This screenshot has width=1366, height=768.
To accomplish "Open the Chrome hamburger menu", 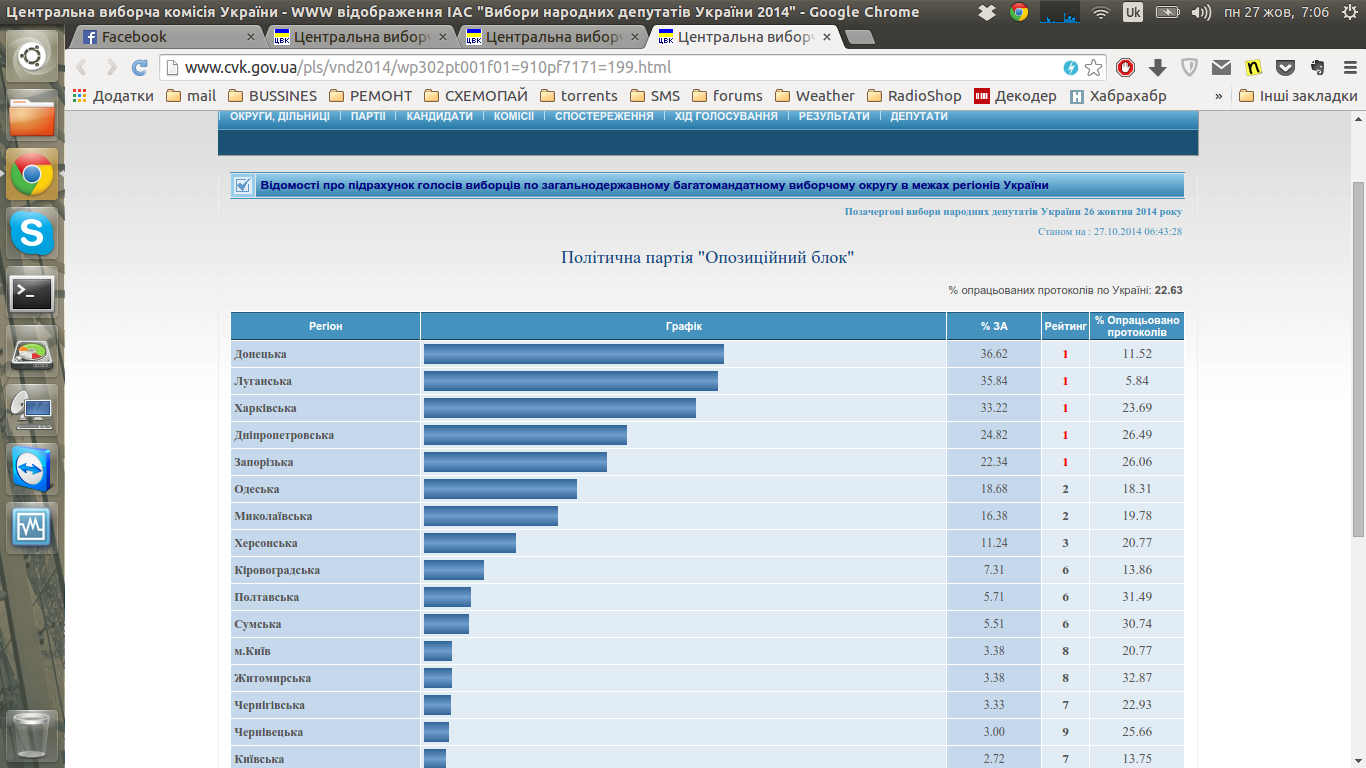I will tap(1348, 68).
